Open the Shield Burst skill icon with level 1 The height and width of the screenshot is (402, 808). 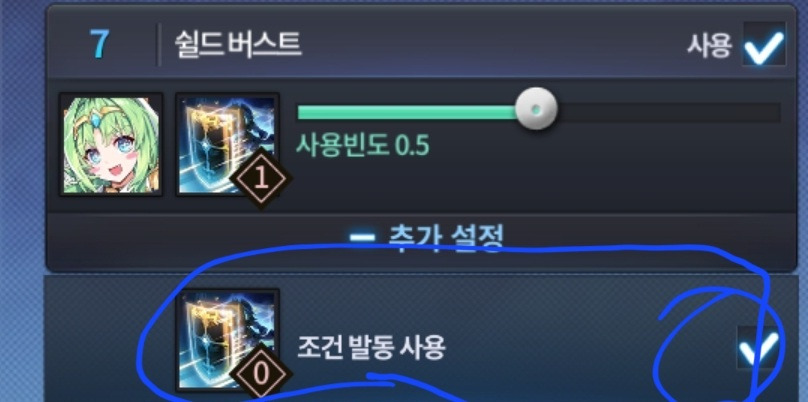click(227, 144)
